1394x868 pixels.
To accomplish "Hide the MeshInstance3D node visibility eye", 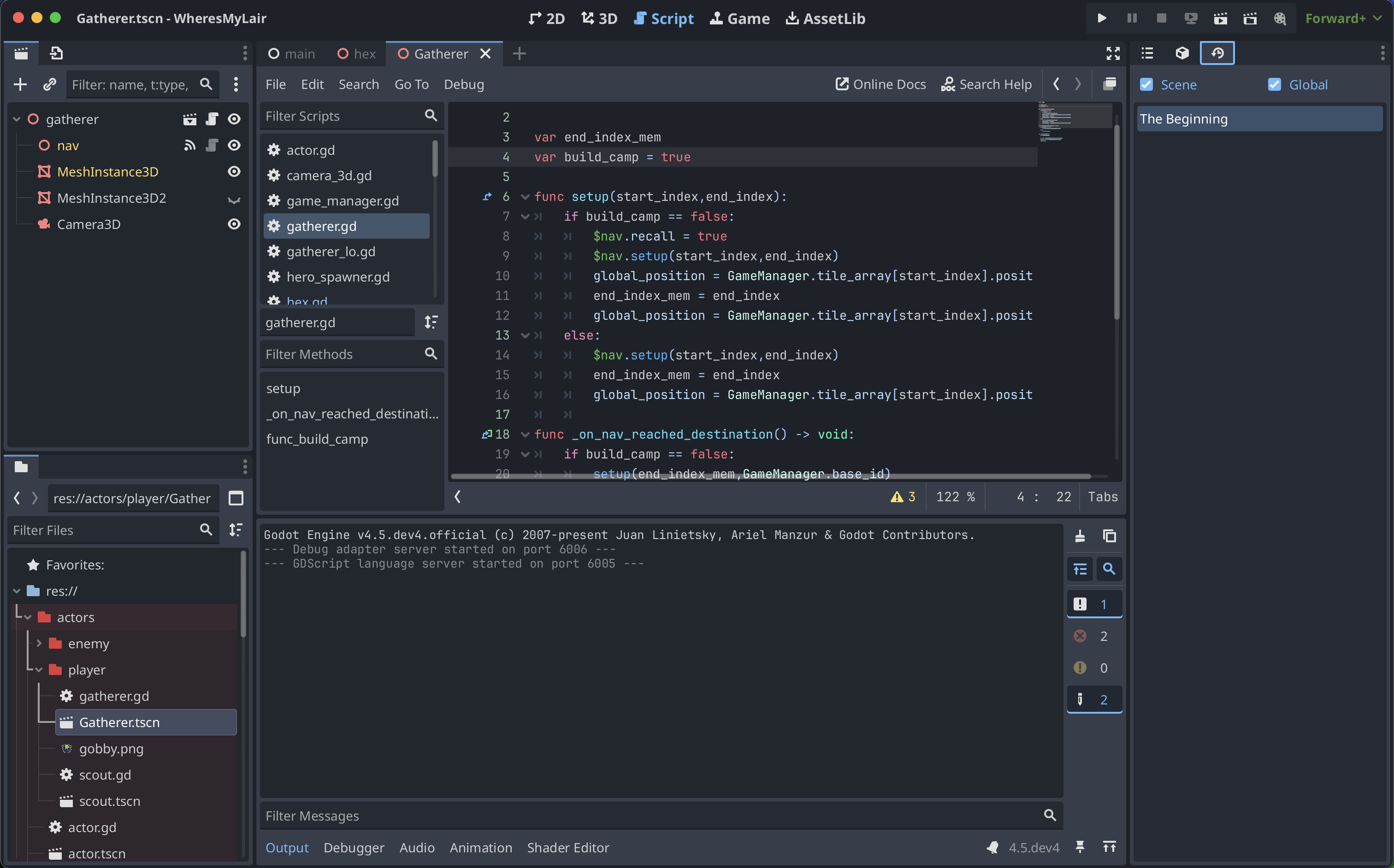I will click(234, 172).
